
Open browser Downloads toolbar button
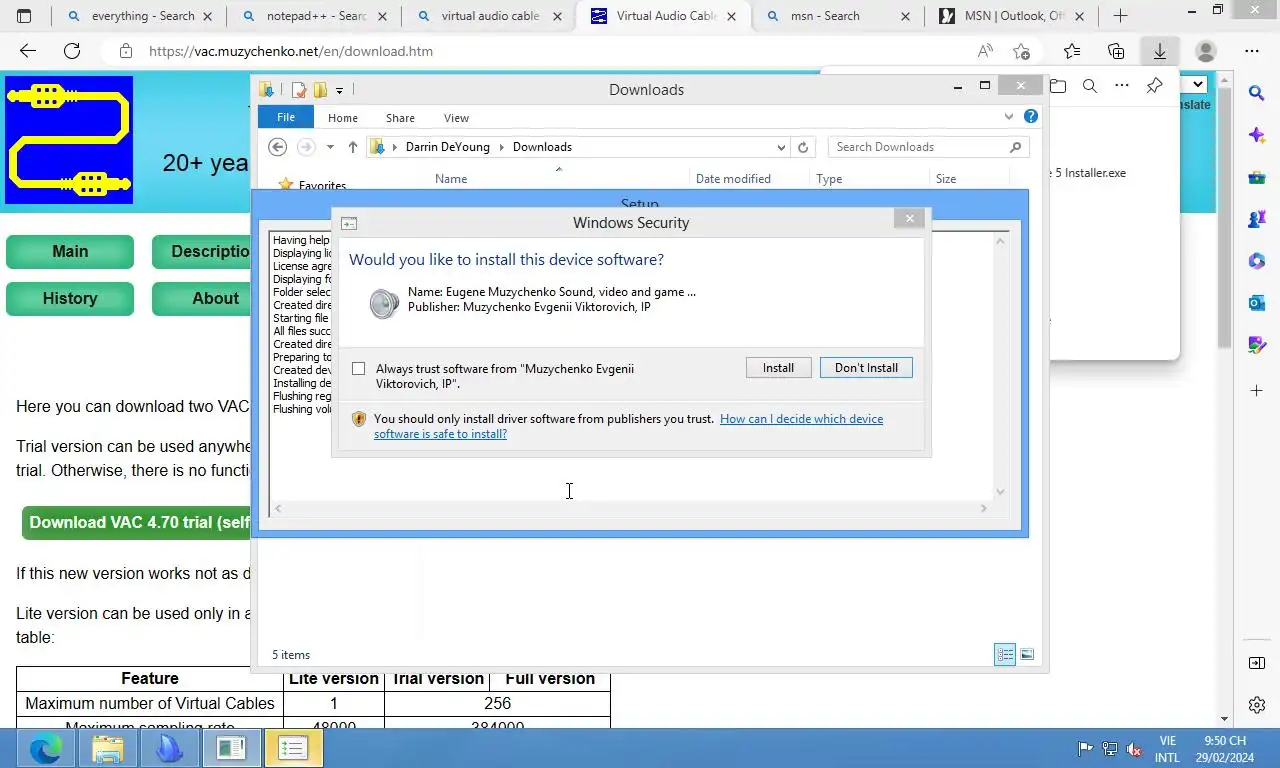1160,51
